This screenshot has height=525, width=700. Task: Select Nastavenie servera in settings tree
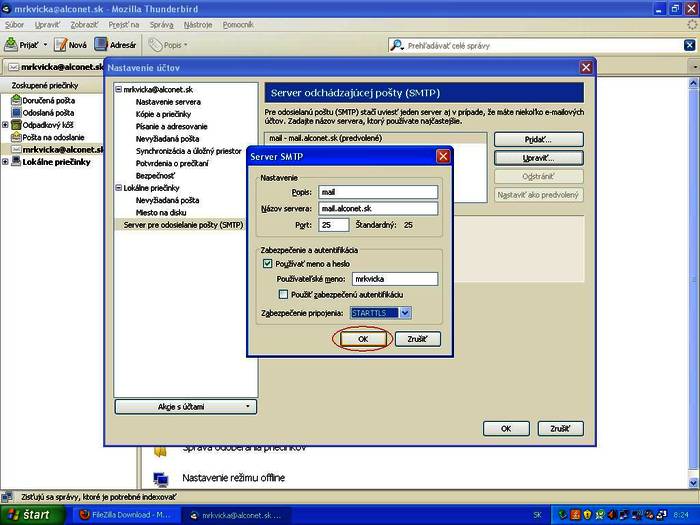(x=168, y=102)
